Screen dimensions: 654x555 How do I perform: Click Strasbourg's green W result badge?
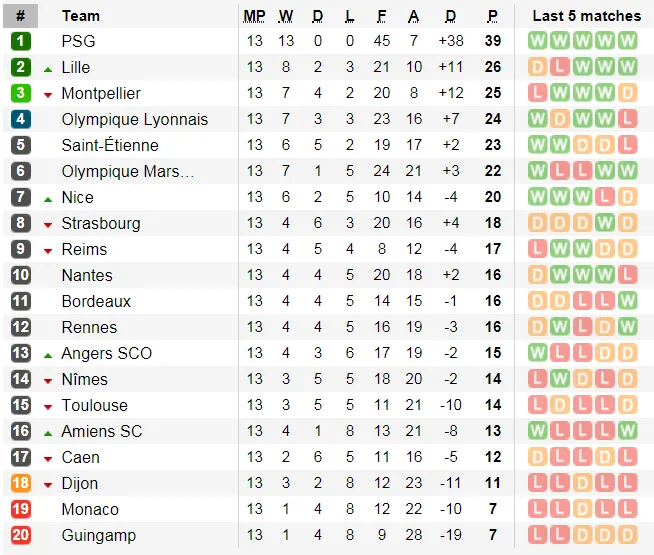click(x=605, y=223)
